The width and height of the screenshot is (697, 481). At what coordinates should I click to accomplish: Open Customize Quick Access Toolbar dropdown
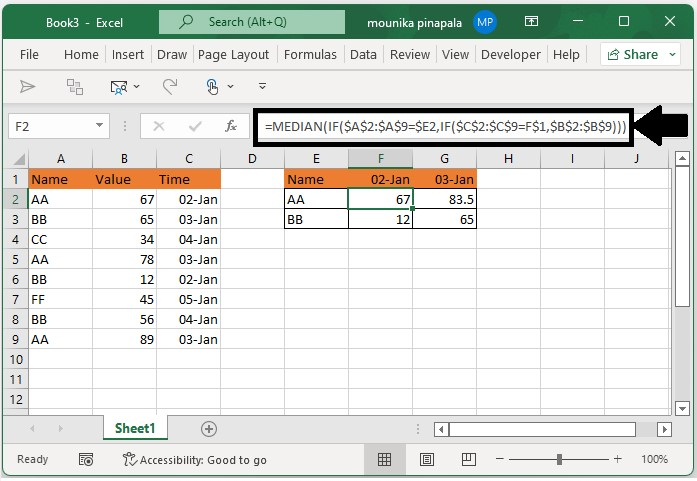click(x=263, y=86)
